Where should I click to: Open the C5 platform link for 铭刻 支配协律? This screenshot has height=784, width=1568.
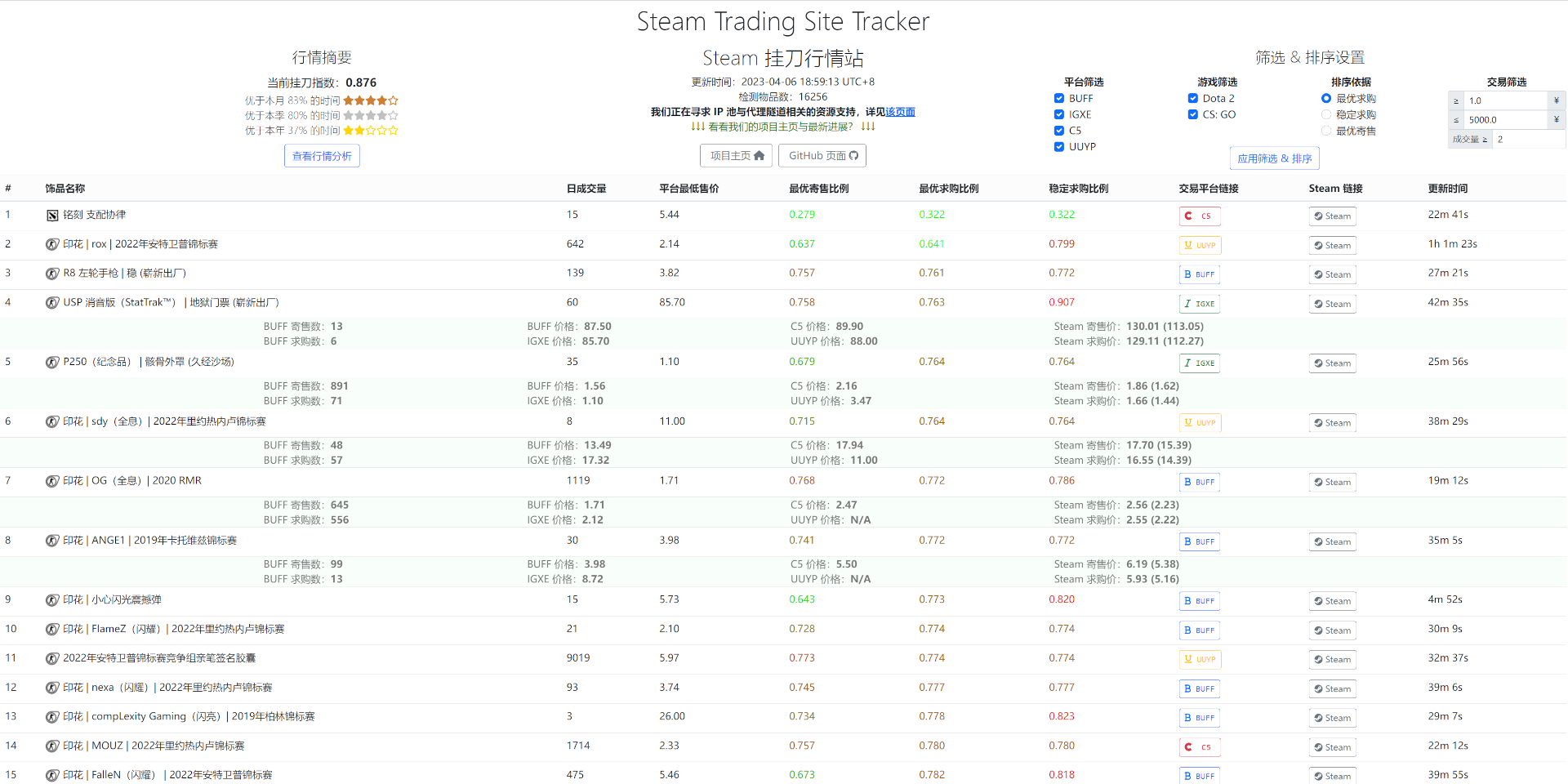tap(1200, 216)
